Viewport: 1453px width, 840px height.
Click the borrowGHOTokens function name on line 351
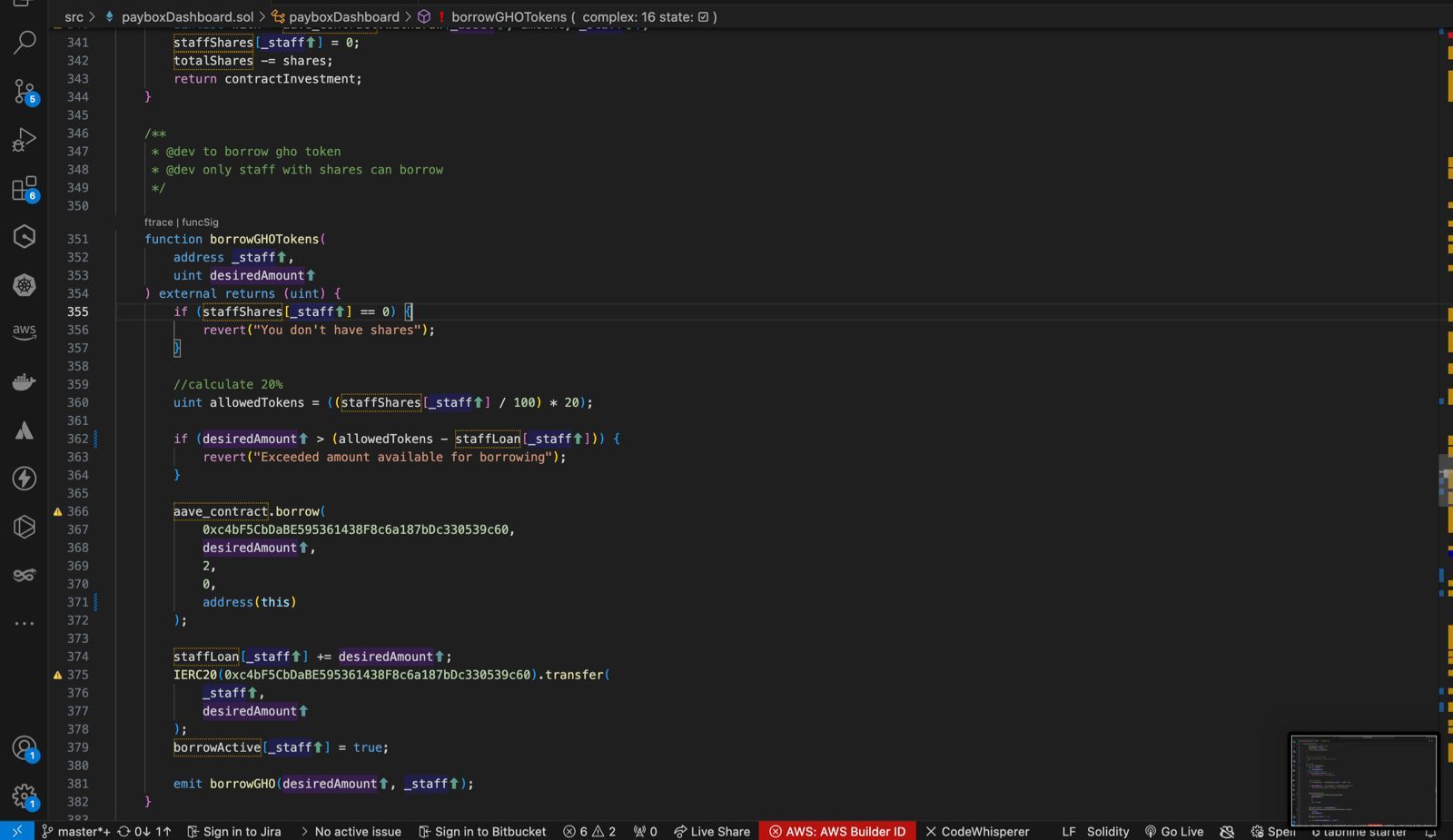(264, 239)
